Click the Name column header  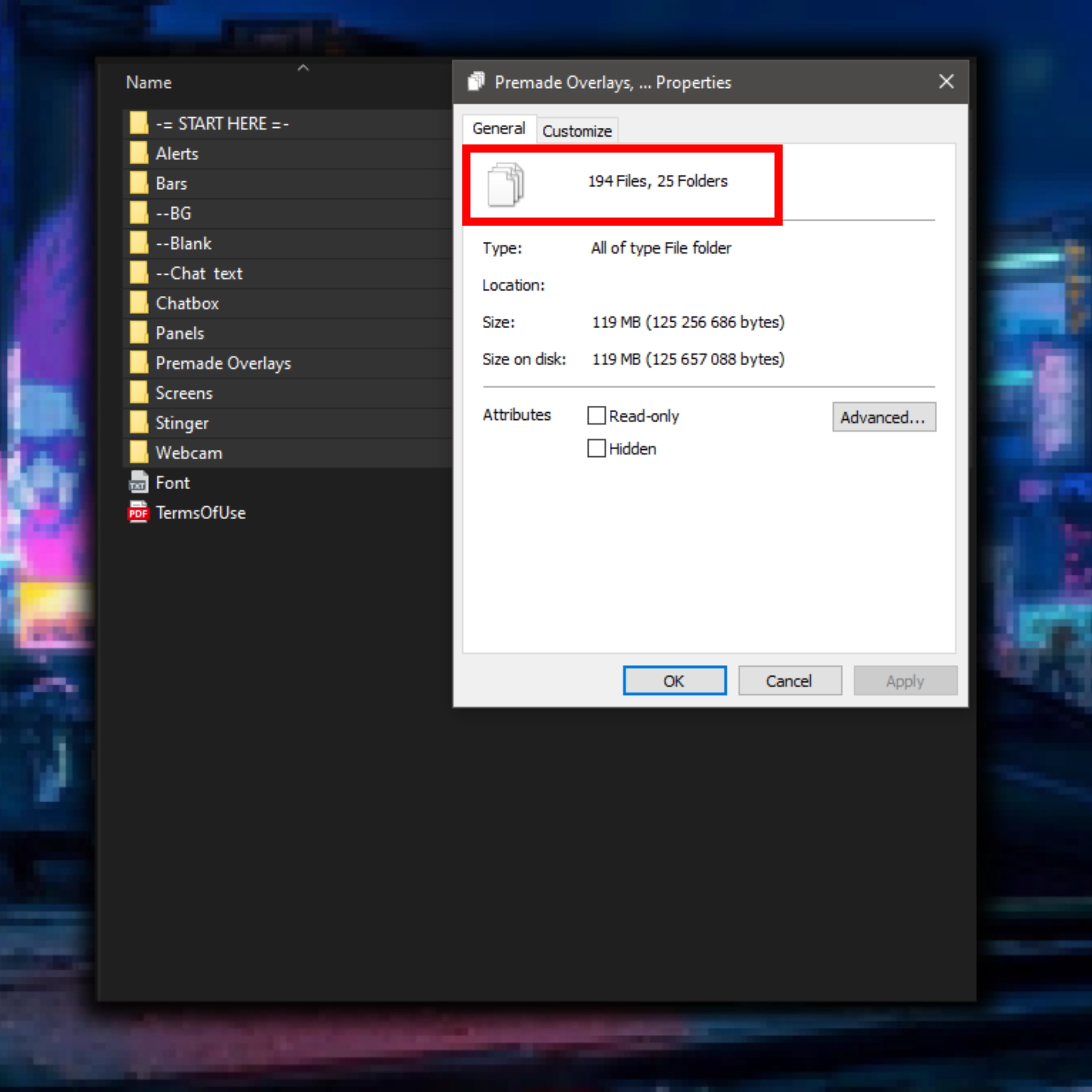149,82
